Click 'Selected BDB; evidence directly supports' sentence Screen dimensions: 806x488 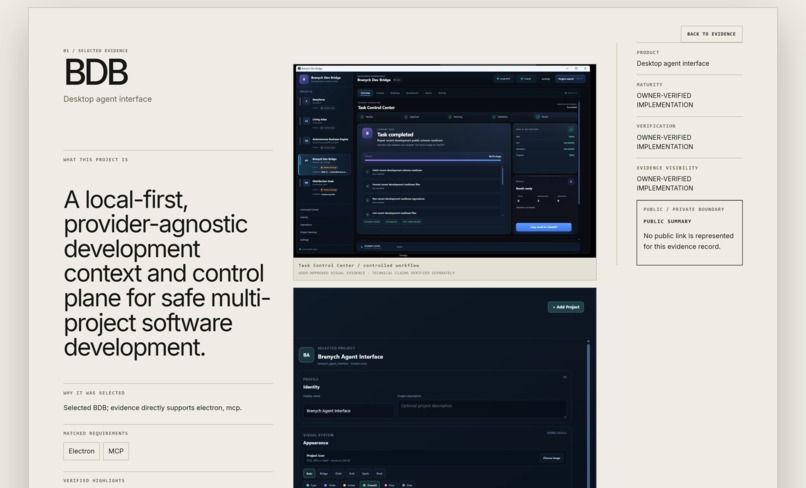152,407
